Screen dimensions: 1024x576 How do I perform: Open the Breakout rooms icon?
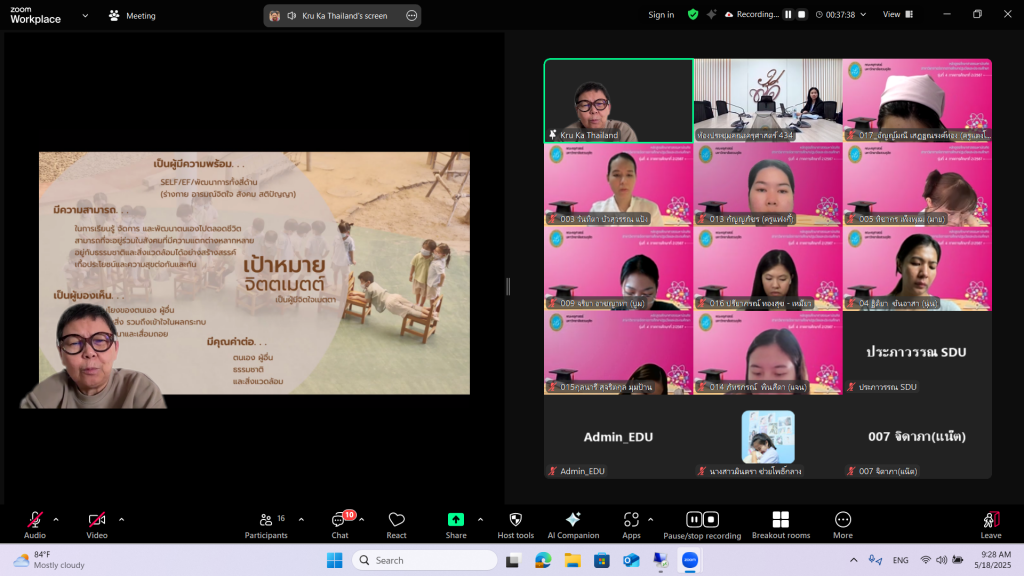[x=780, y=521]
